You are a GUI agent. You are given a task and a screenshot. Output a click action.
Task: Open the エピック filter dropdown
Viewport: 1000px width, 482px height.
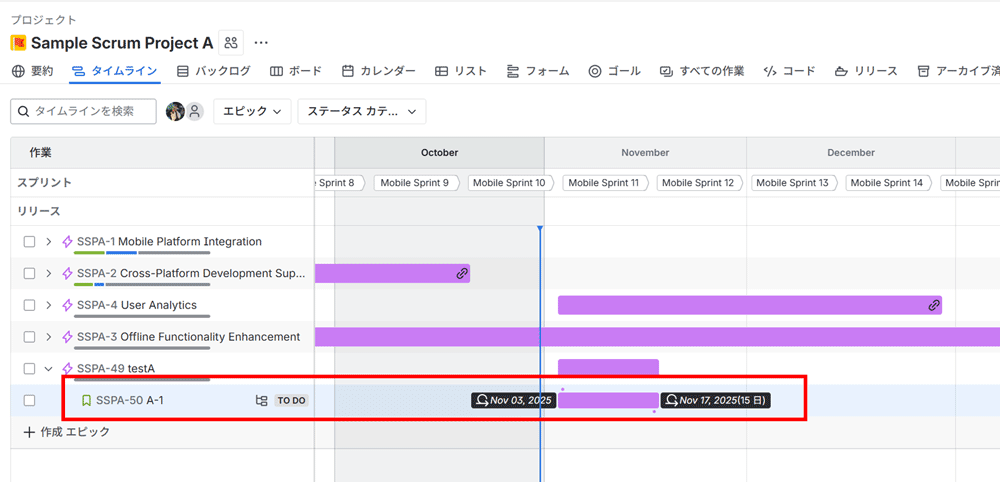252,112
